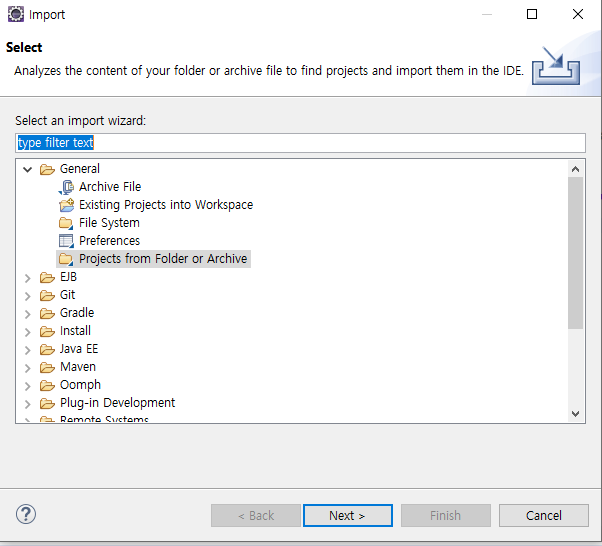Select Existing Projects into Workspace
Image resolution: width=602 pixels, height=546 pixels.
click(x=166, y=205)
